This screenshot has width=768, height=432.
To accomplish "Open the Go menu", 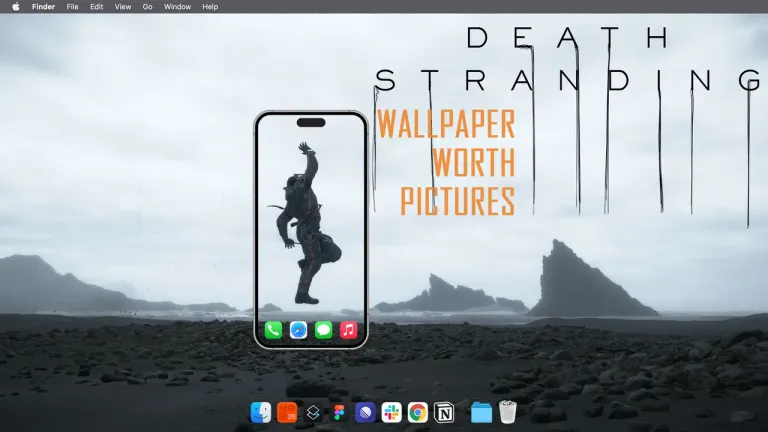I will (147, 7).
